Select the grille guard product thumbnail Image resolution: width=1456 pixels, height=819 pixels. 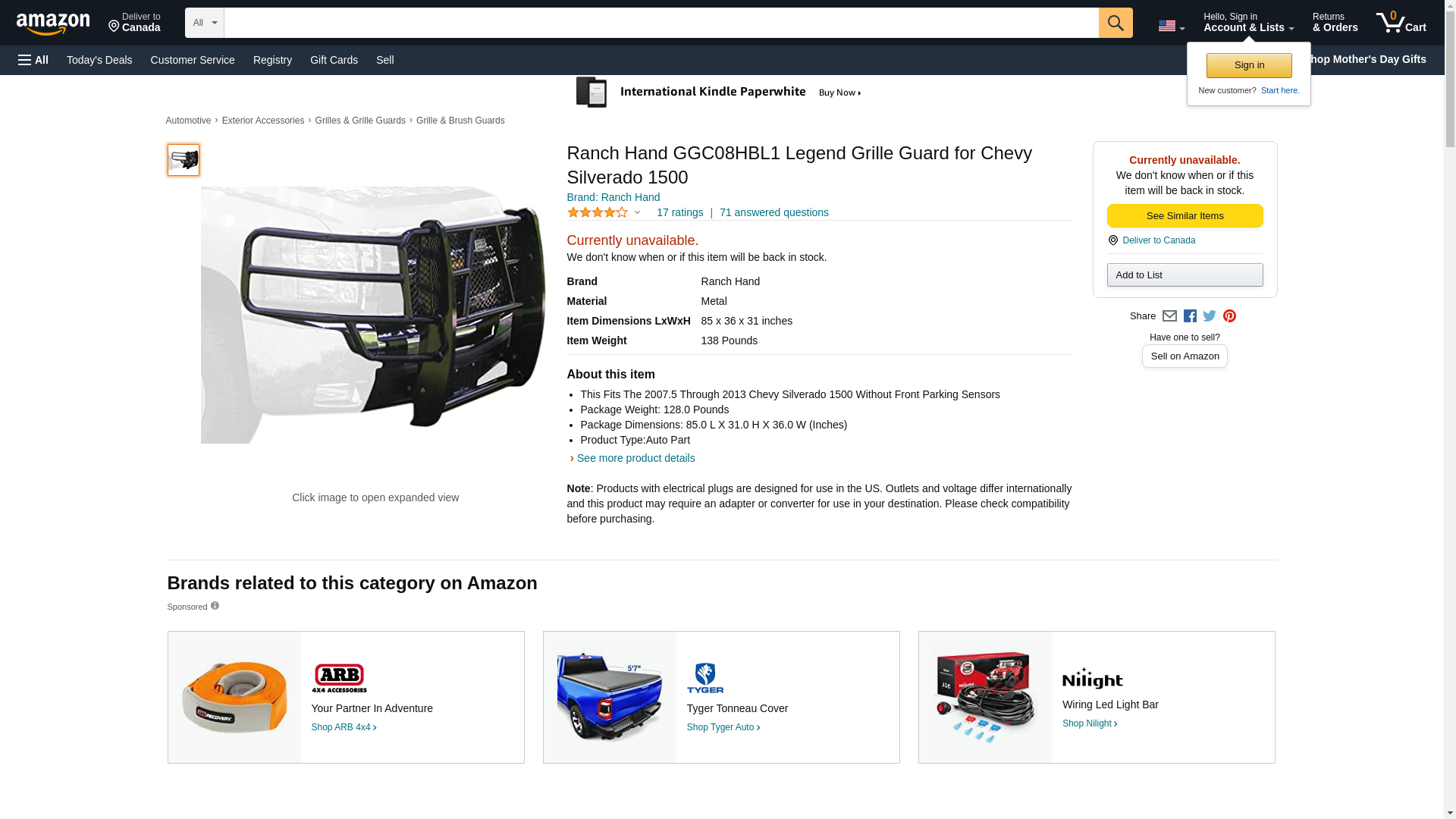(184, 160)
